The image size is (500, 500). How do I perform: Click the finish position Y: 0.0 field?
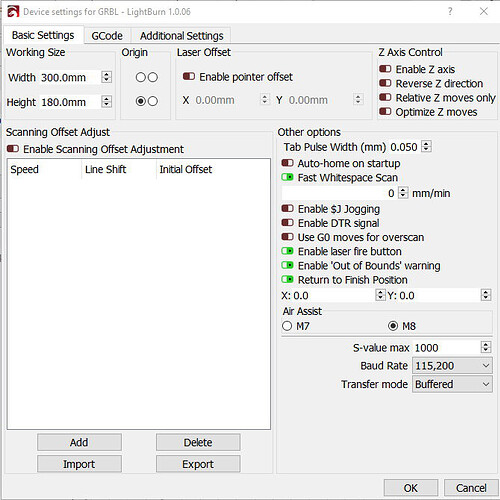click(x=434, y=295)
